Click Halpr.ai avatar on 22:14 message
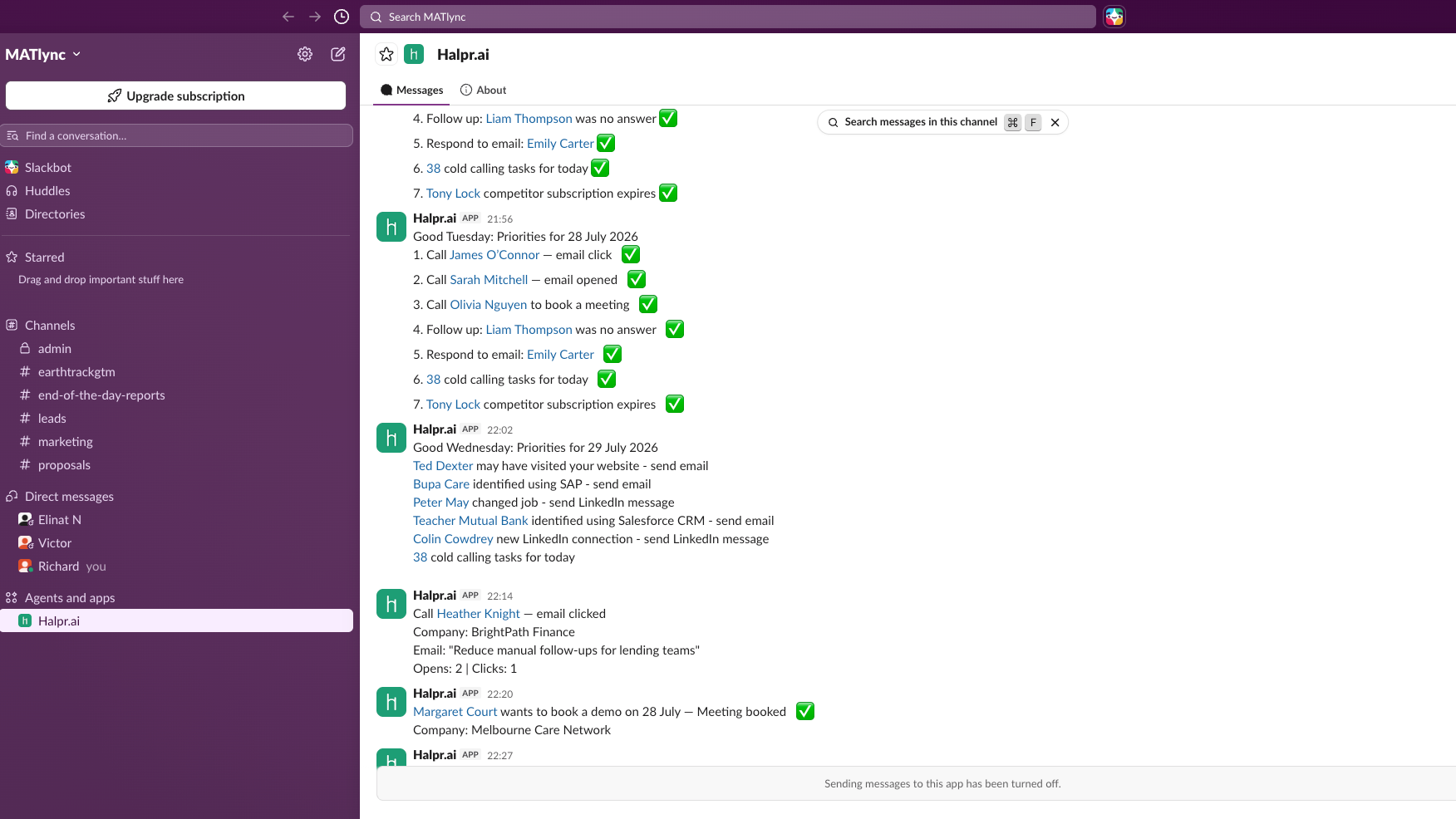 [391, 604]
